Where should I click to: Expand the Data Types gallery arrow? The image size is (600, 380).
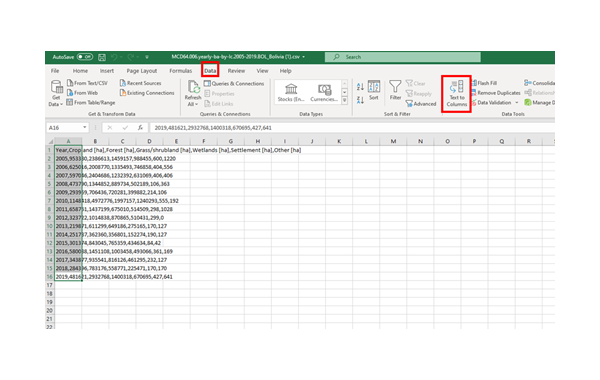[344, 101]
